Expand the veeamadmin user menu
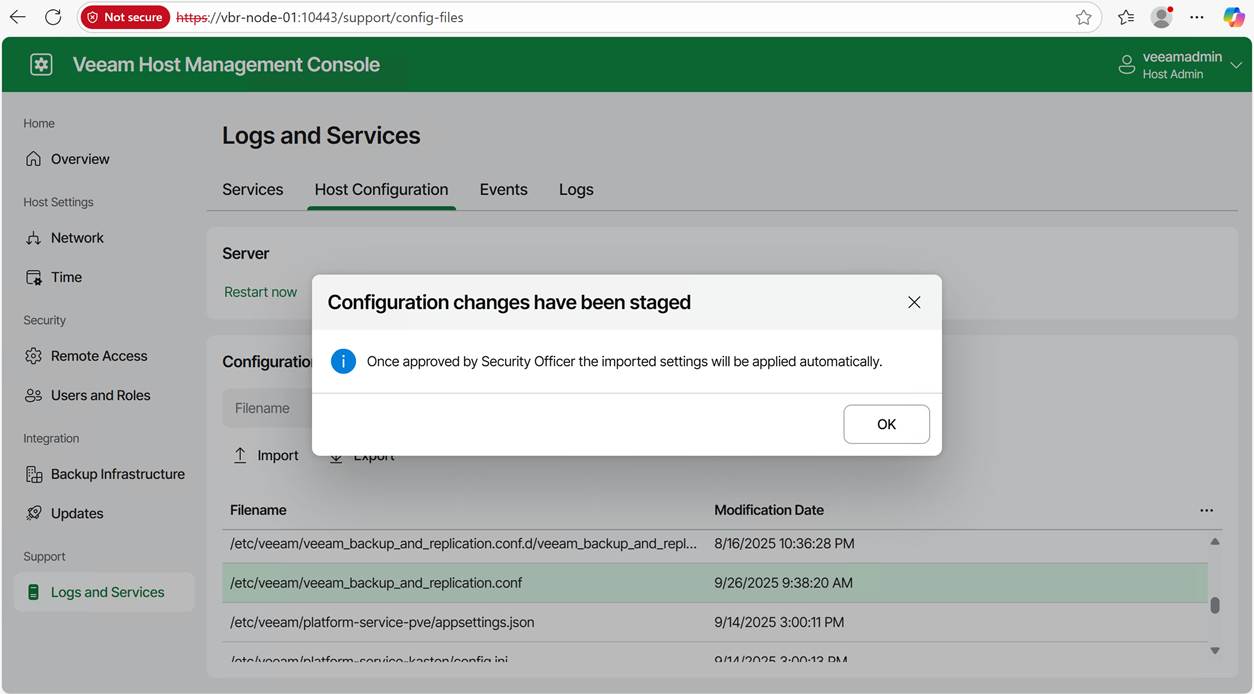This screenshot has width=1254, height=694. click(x=1236, y=65)
